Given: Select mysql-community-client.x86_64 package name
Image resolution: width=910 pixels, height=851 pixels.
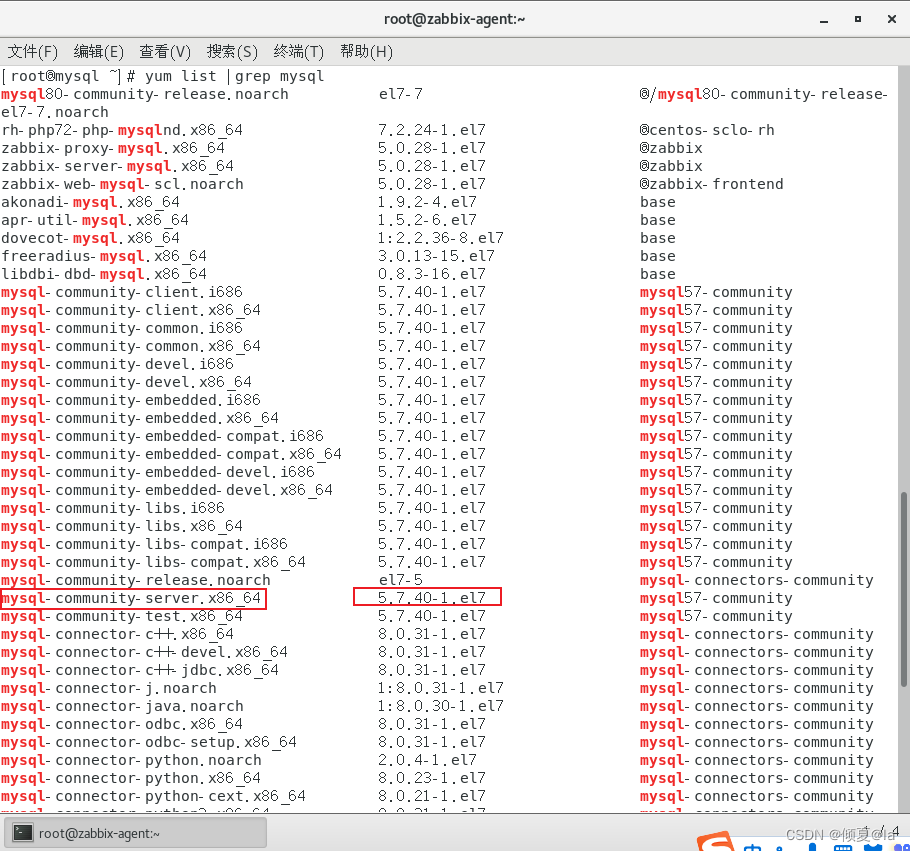Looking at the screenshot, I should pos(131,310).
